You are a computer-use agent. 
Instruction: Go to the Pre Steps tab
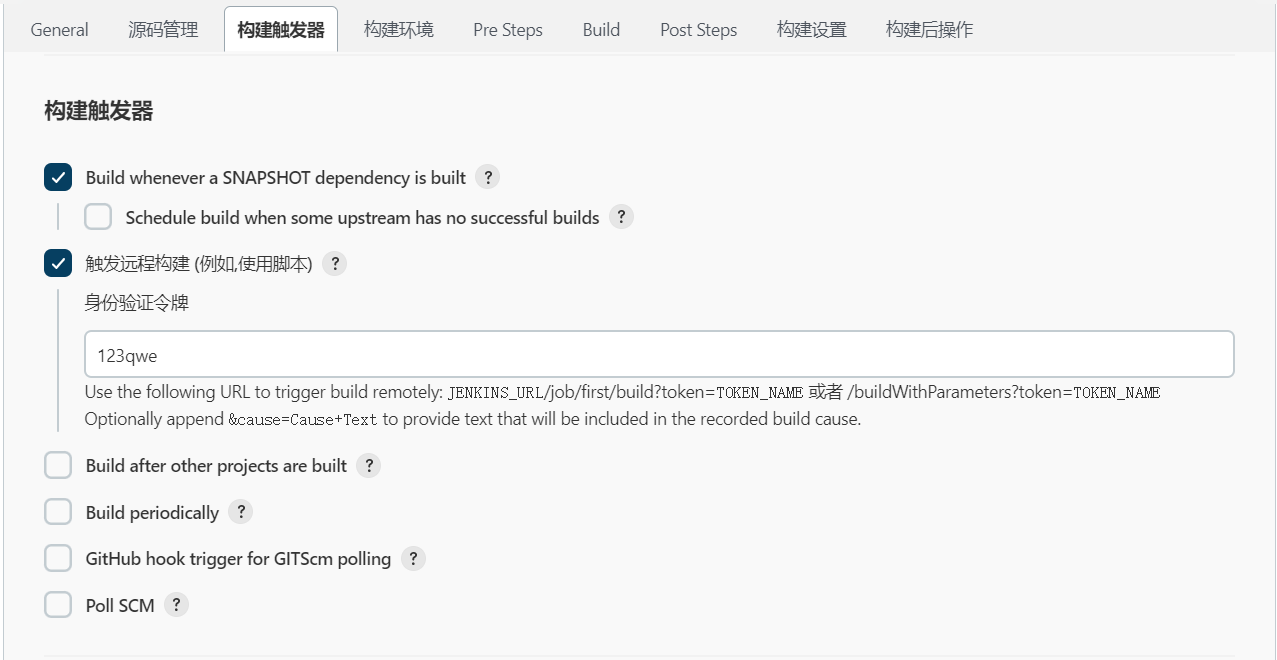(508, 30)
